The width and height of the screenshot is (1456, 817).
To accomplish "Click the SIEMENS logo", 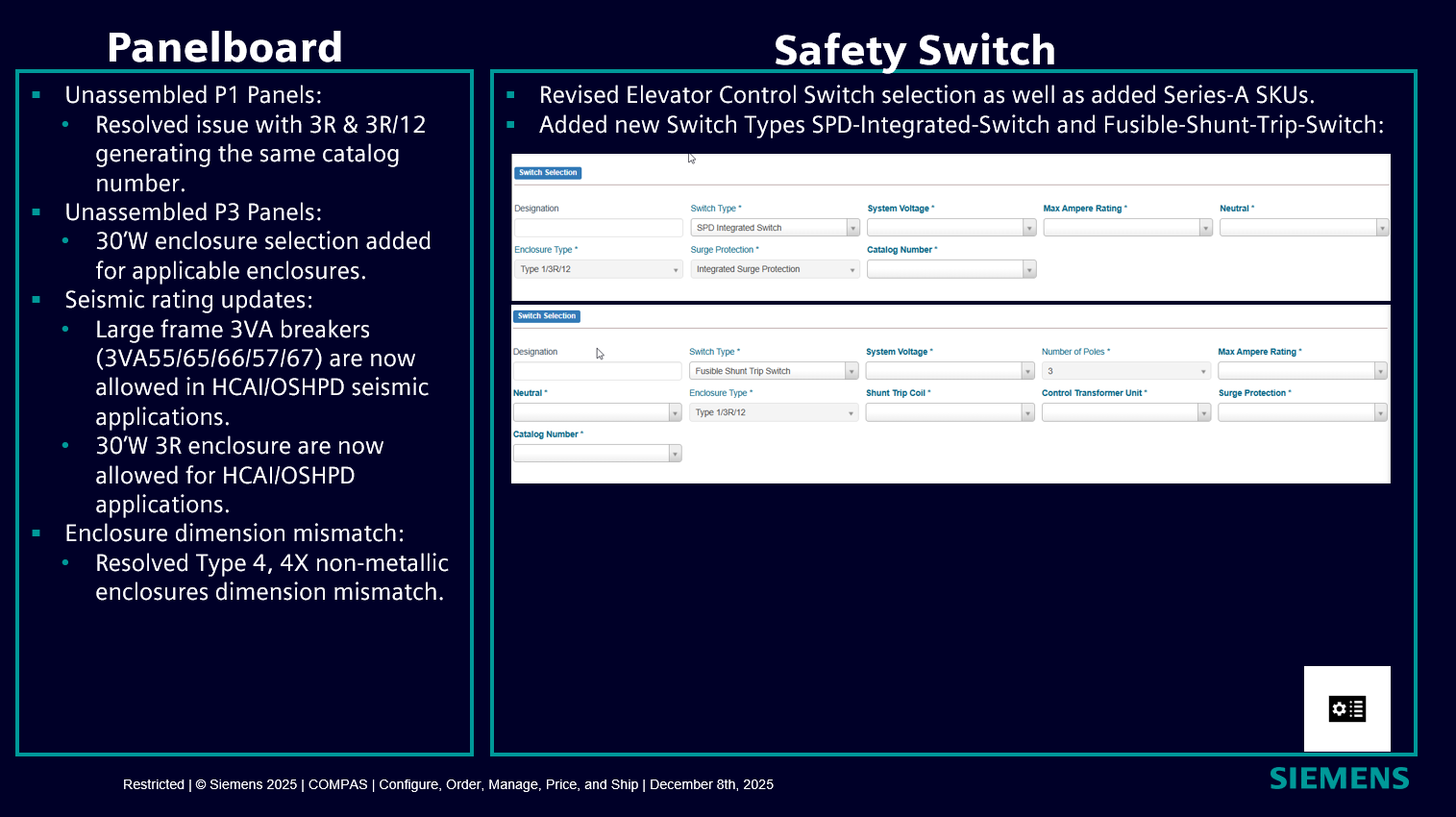I will [1339, 779].
